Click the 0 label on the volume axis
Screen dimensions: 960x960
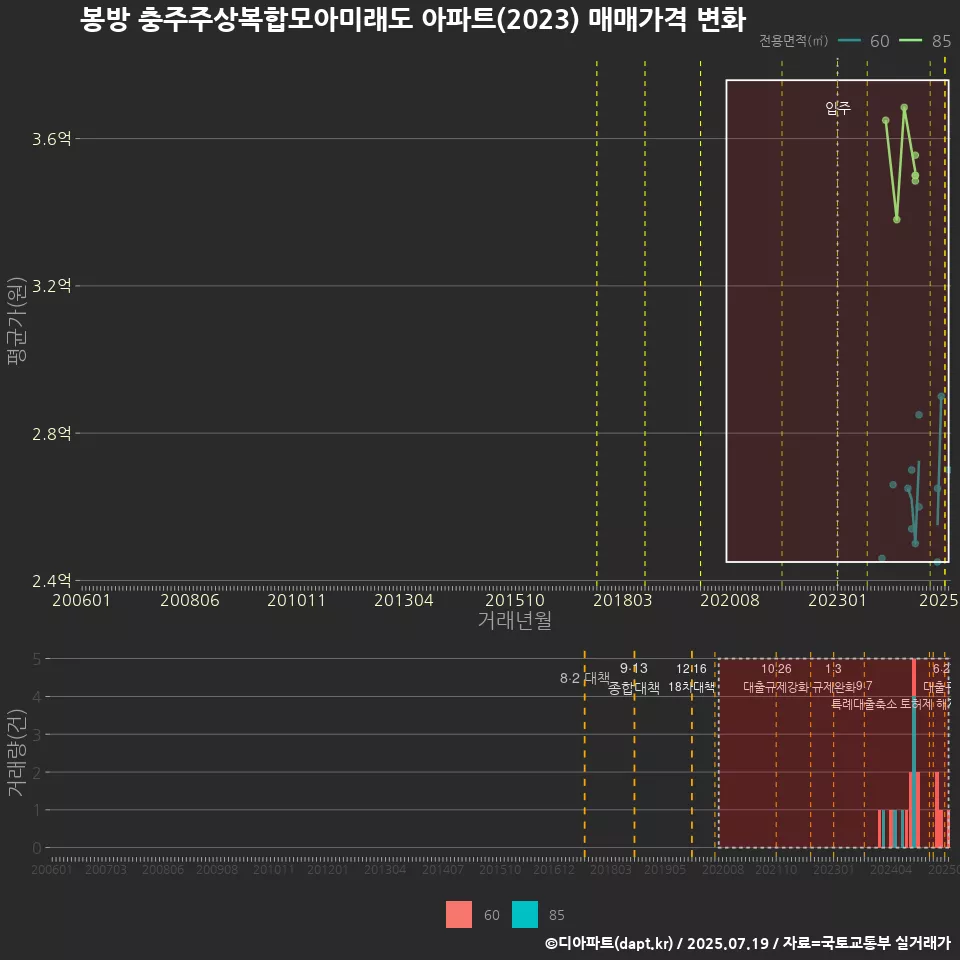pos(37,848)
